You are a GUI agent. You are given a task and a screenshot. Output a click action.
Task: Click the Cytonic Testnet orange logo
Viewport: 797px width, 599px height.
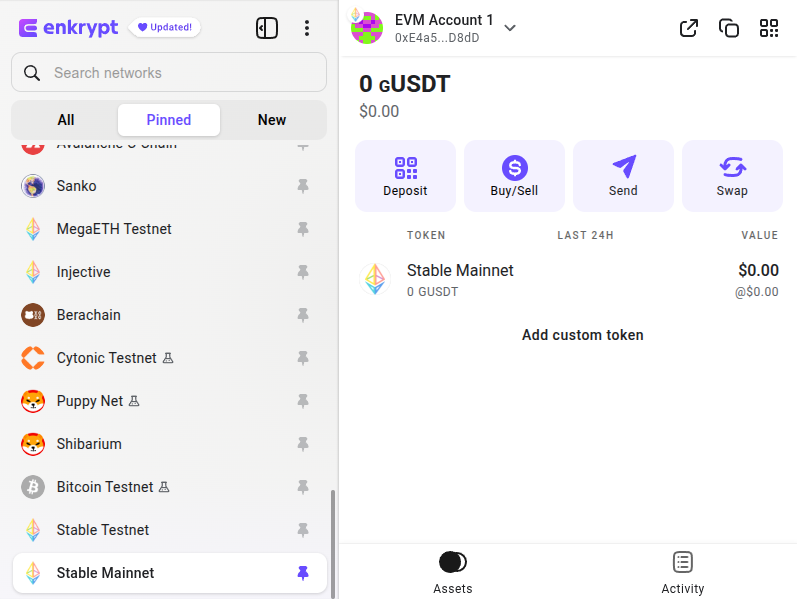coord(33,358)
